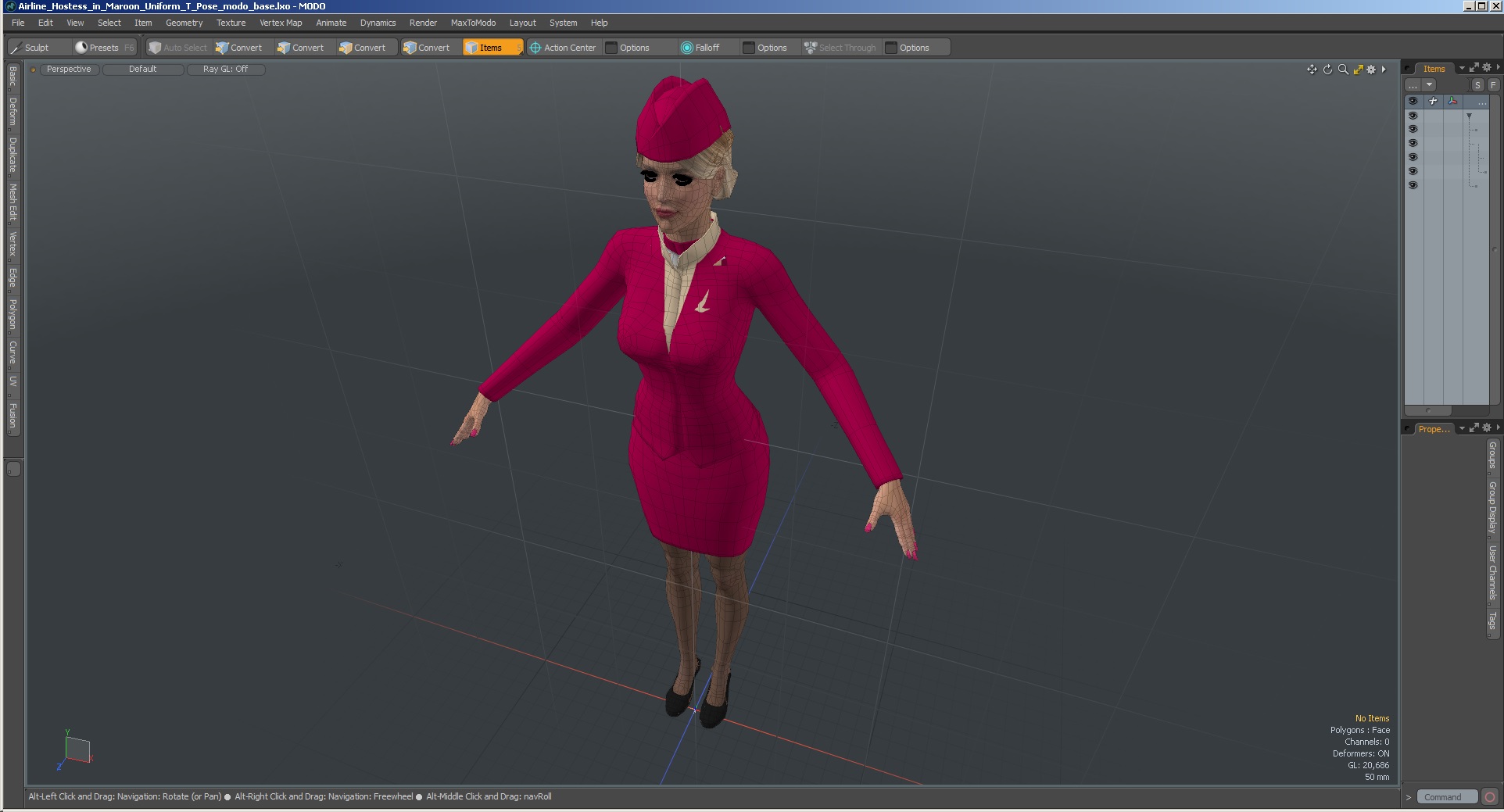Open the User Channels vertical tab
Viewport: 1504px width, 812px height.
point(1492,574)
